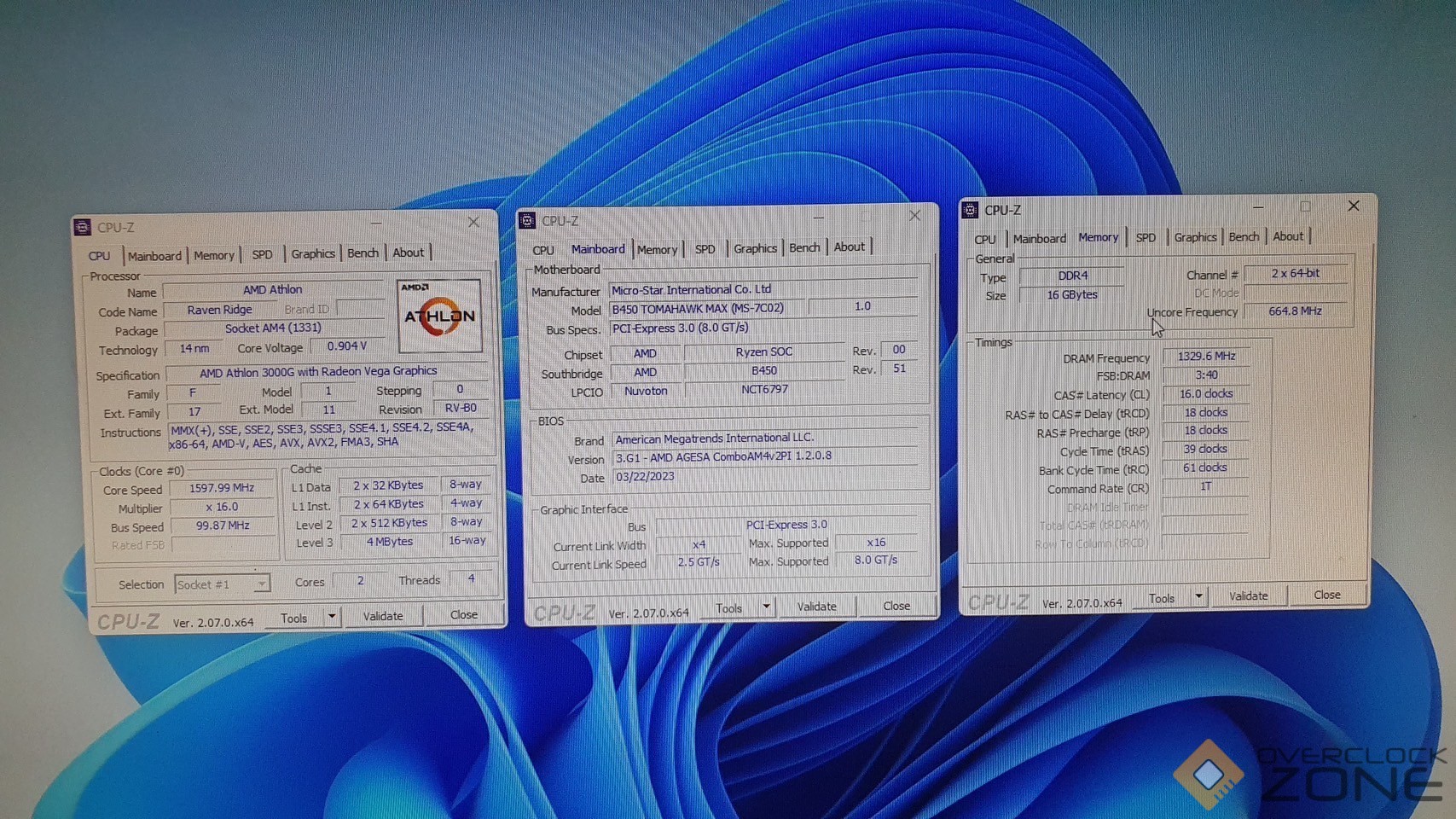Show the About tab in the left window

(409, 253)
